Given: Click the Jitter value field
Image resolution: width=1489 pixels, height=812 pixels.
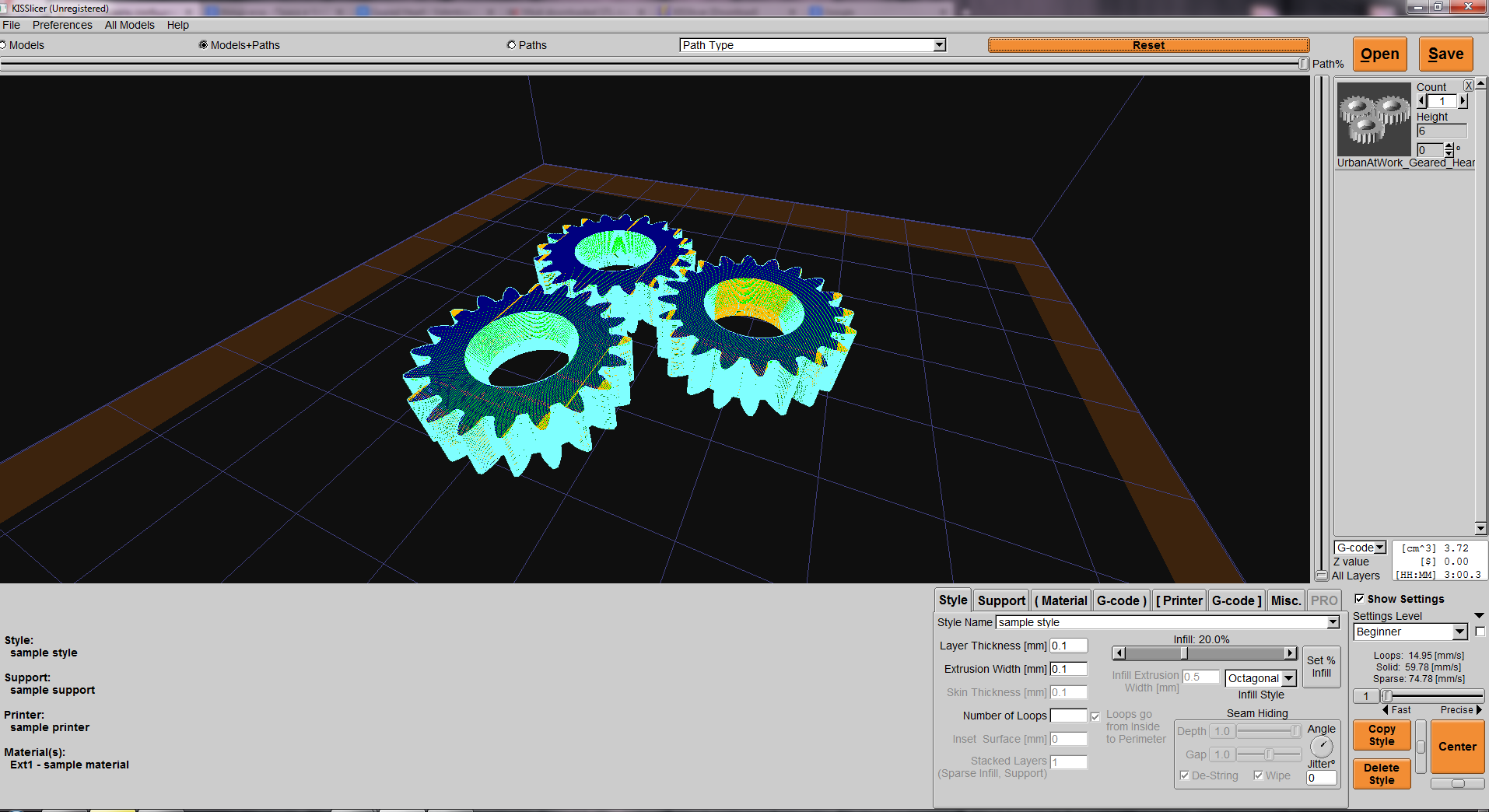Looking at the screenshot, I should point(1321,778).
